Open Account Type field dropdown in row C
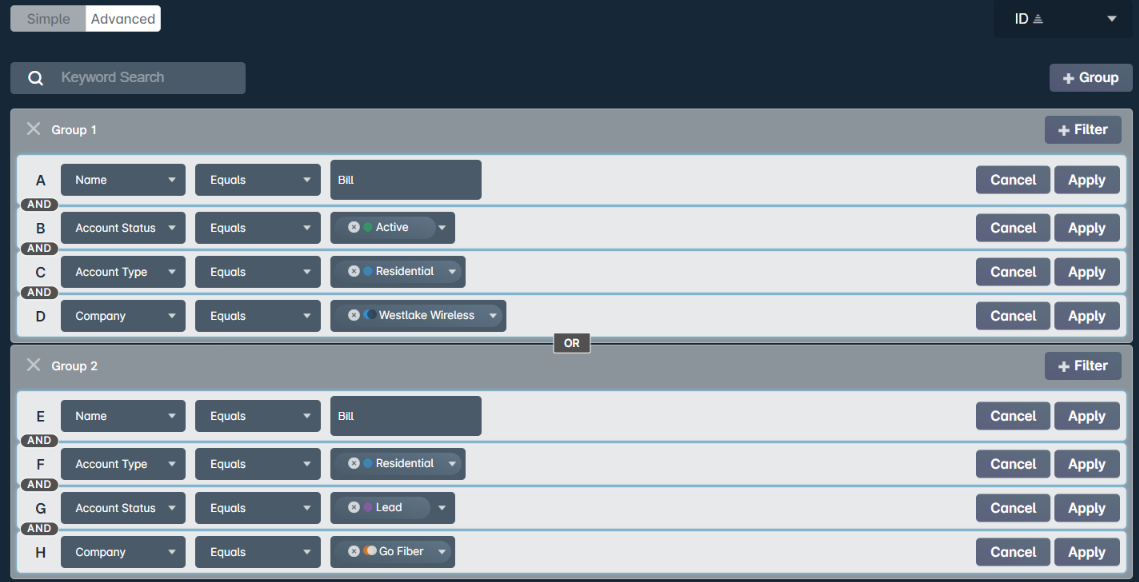The width and height of the screenshot is (1139, 582). click(123, 272)
